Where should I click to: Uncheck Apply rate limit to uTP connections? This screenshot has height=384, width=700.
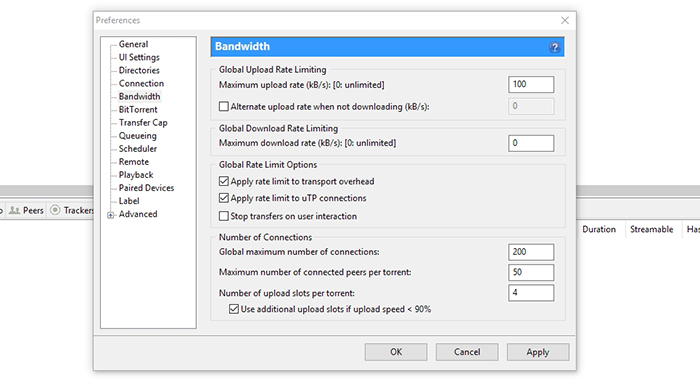pyautogui.click(x=224, y=198)
